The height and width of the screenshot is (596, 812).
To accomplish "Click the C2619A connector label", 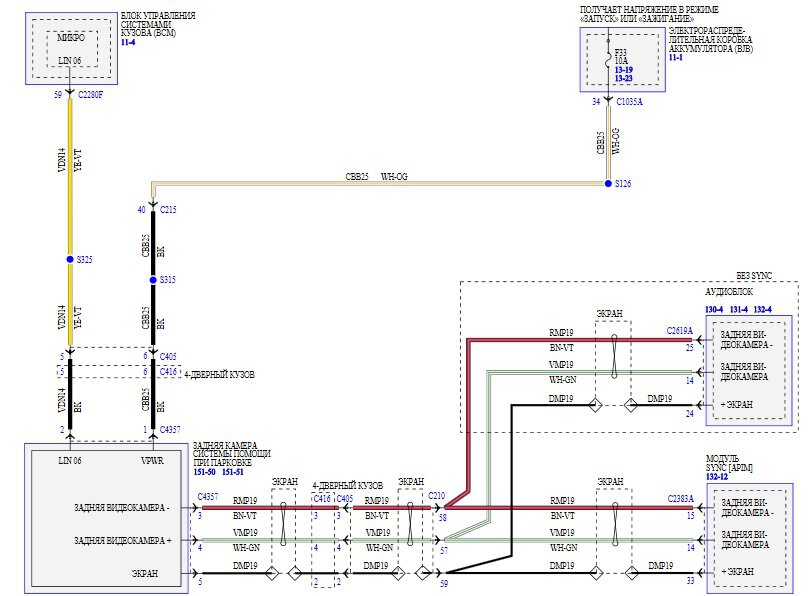I will [x=679, y=330].
